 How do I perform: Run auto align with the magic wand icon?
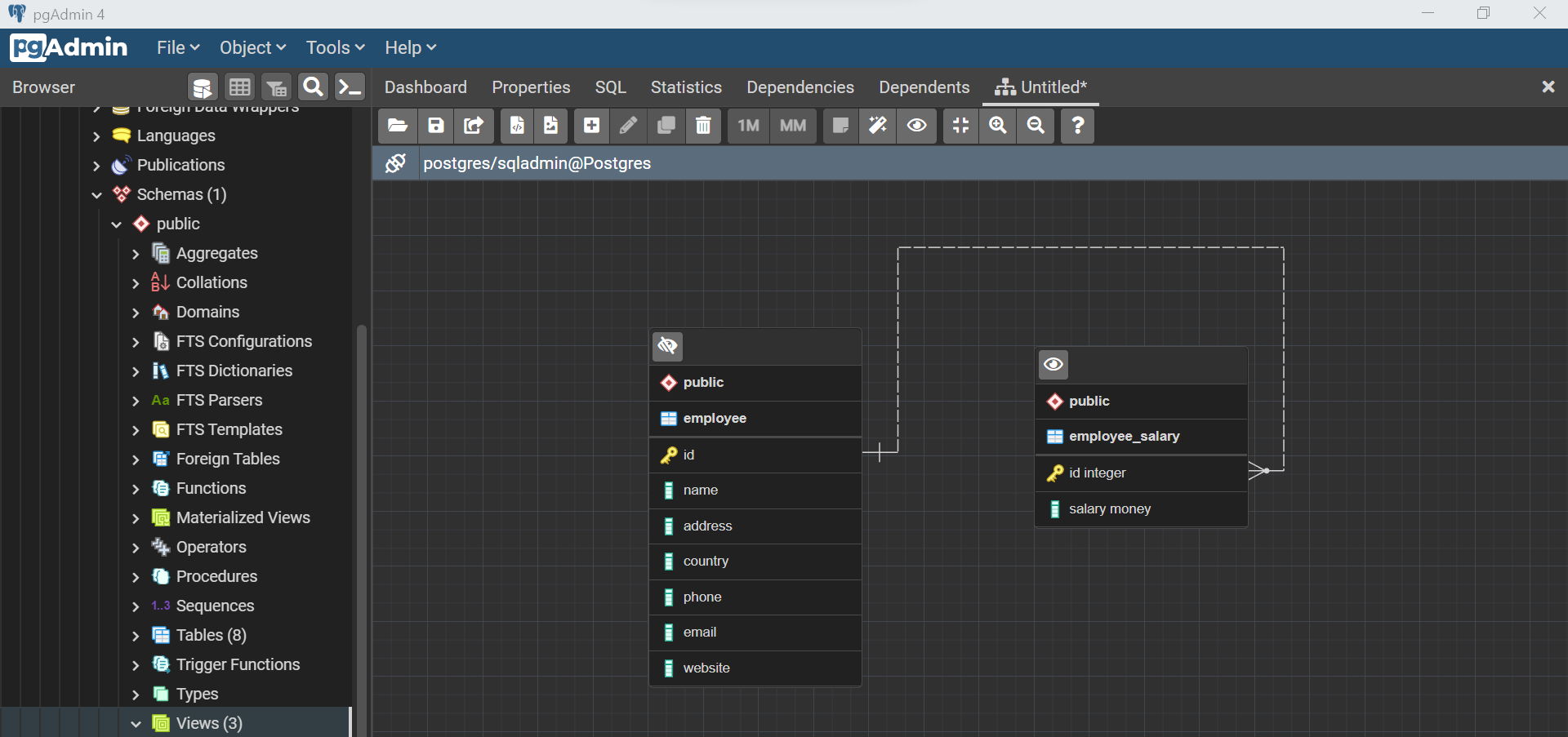tap(878, 126)
